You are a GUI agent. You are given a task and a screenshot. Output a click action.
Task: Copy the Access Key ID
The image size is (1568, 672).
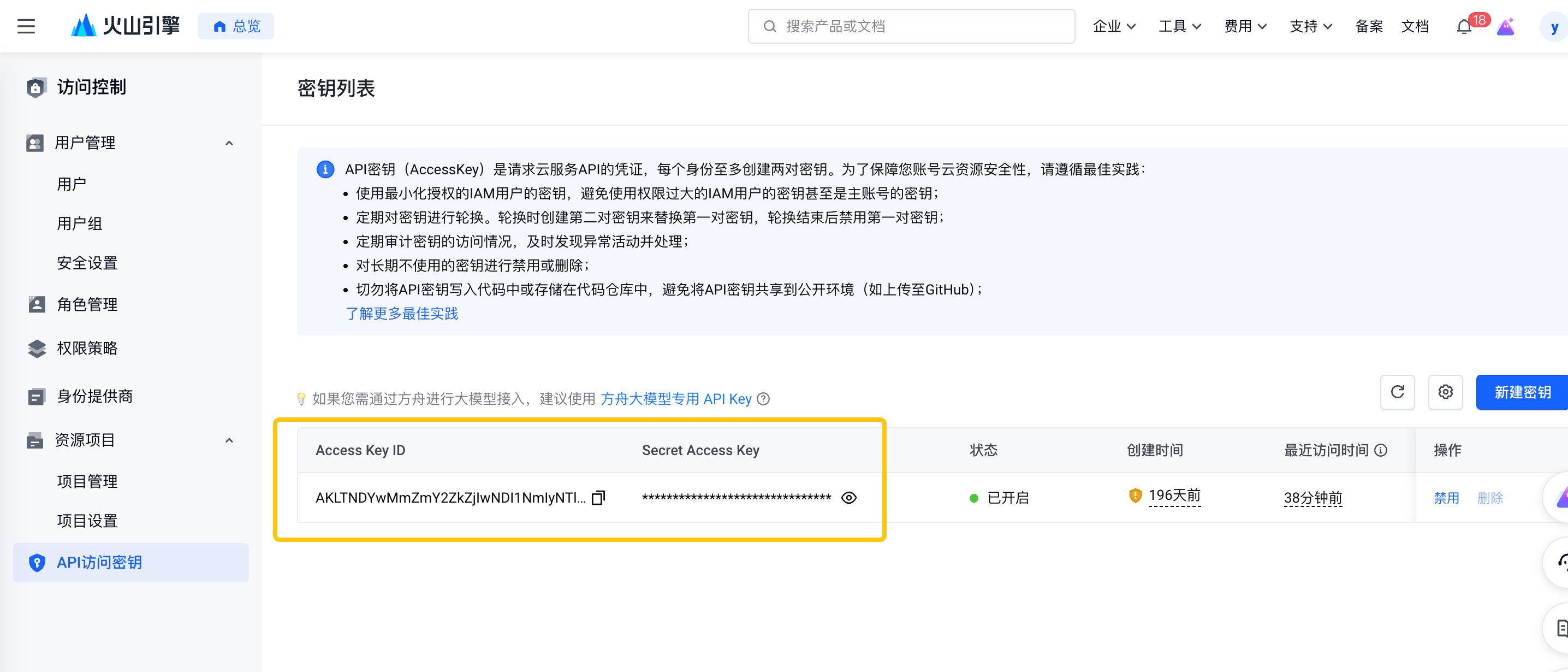(x=598, y=498)
